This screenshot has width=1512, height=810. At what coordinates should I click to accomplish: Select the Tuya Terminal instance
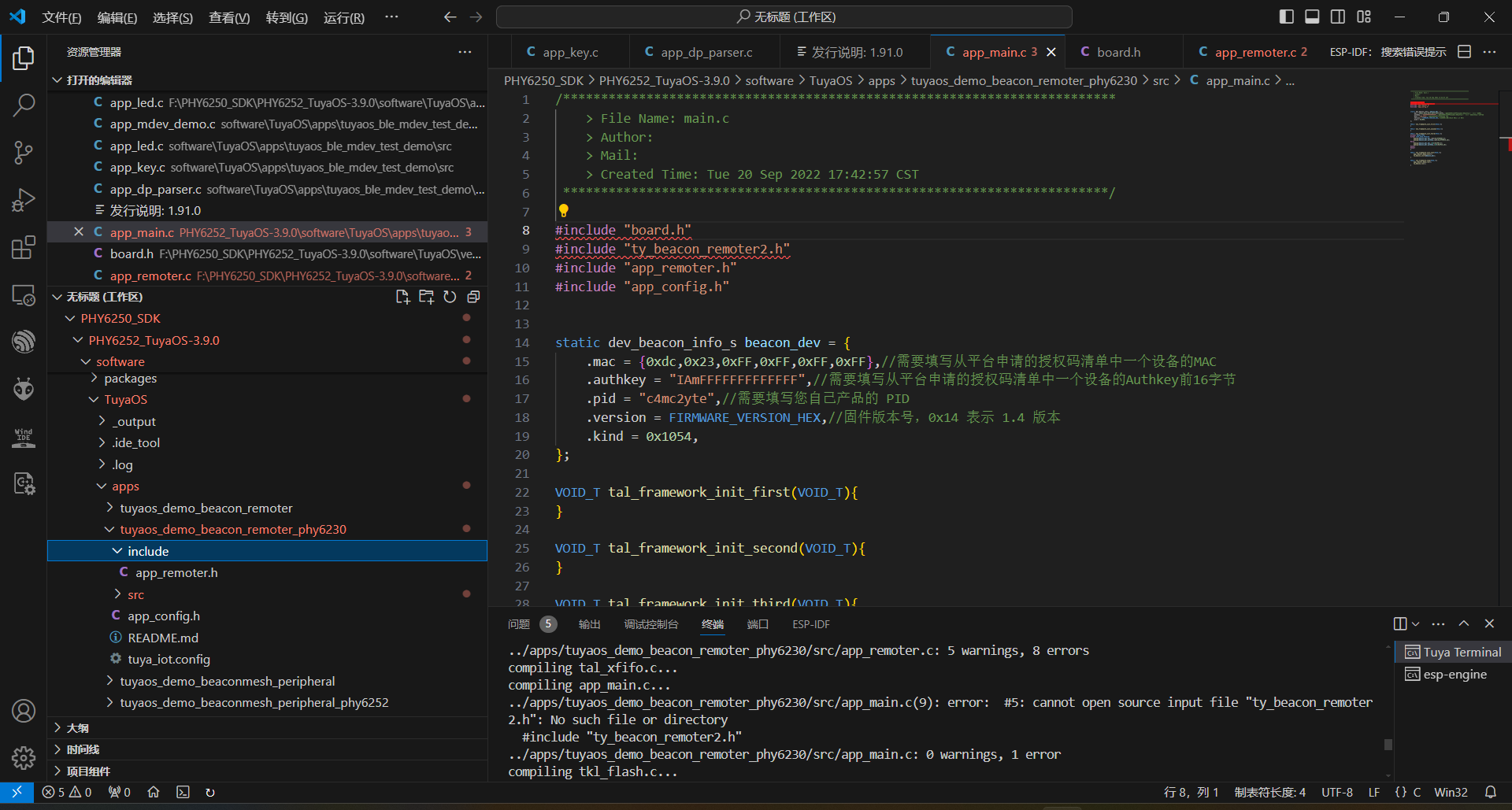1453,653
